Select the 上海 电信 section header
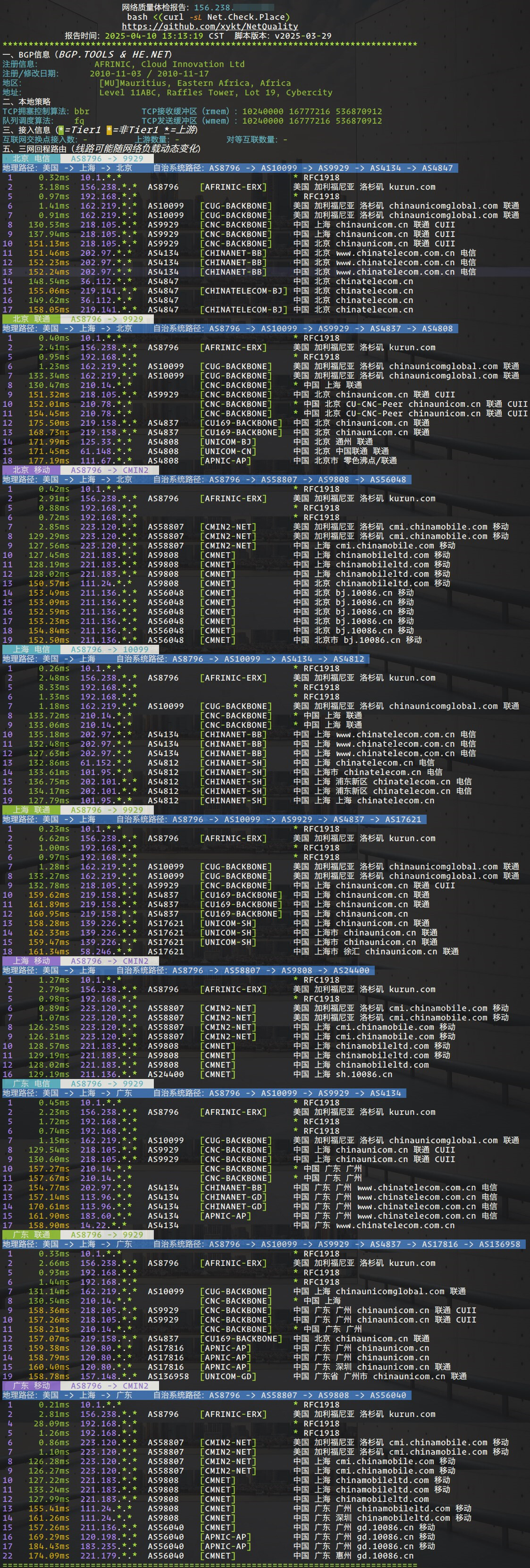 [x=31, y=649]
